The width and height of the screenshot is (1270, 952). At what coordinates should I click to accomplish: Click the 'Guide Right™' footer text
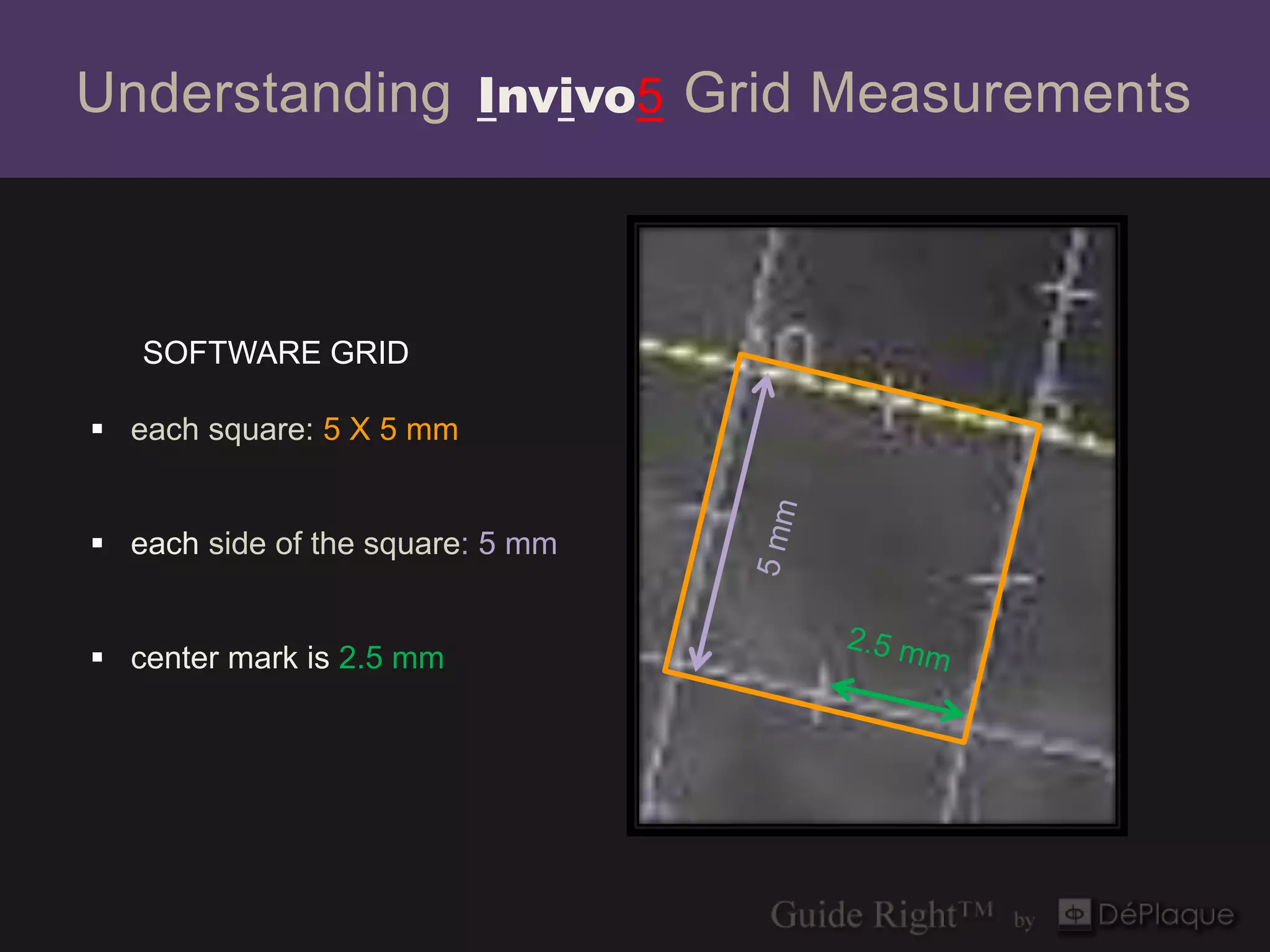coord(881,915)
